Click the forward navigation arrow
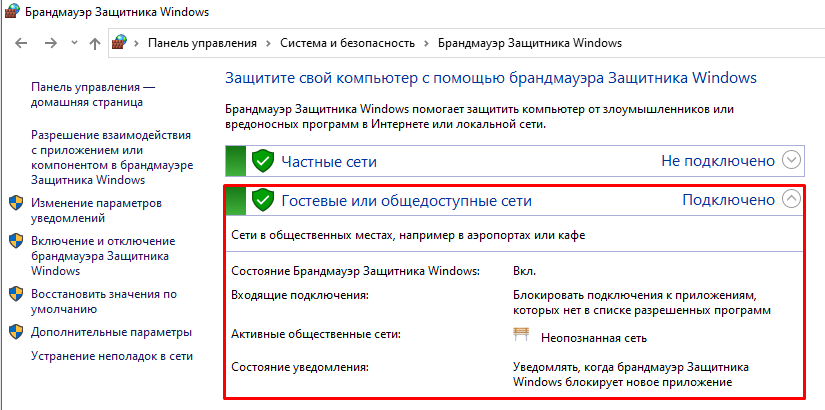 (50, 43)
